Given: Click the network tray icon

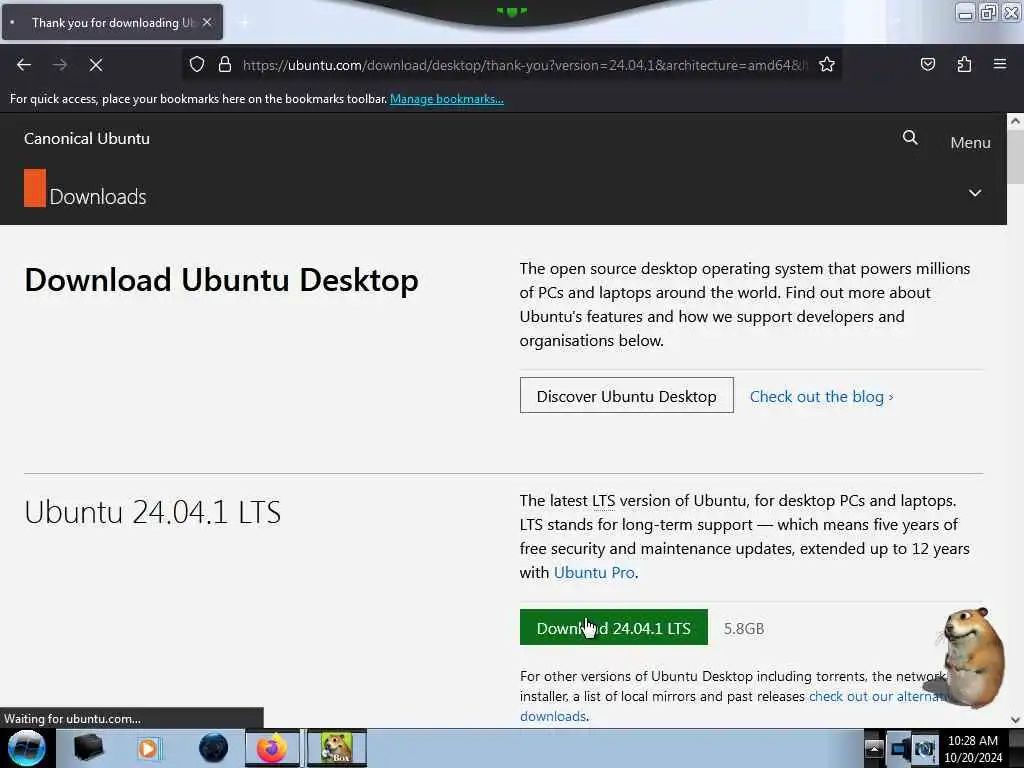Looking at the screenshot, I should (x=899, y=748).
